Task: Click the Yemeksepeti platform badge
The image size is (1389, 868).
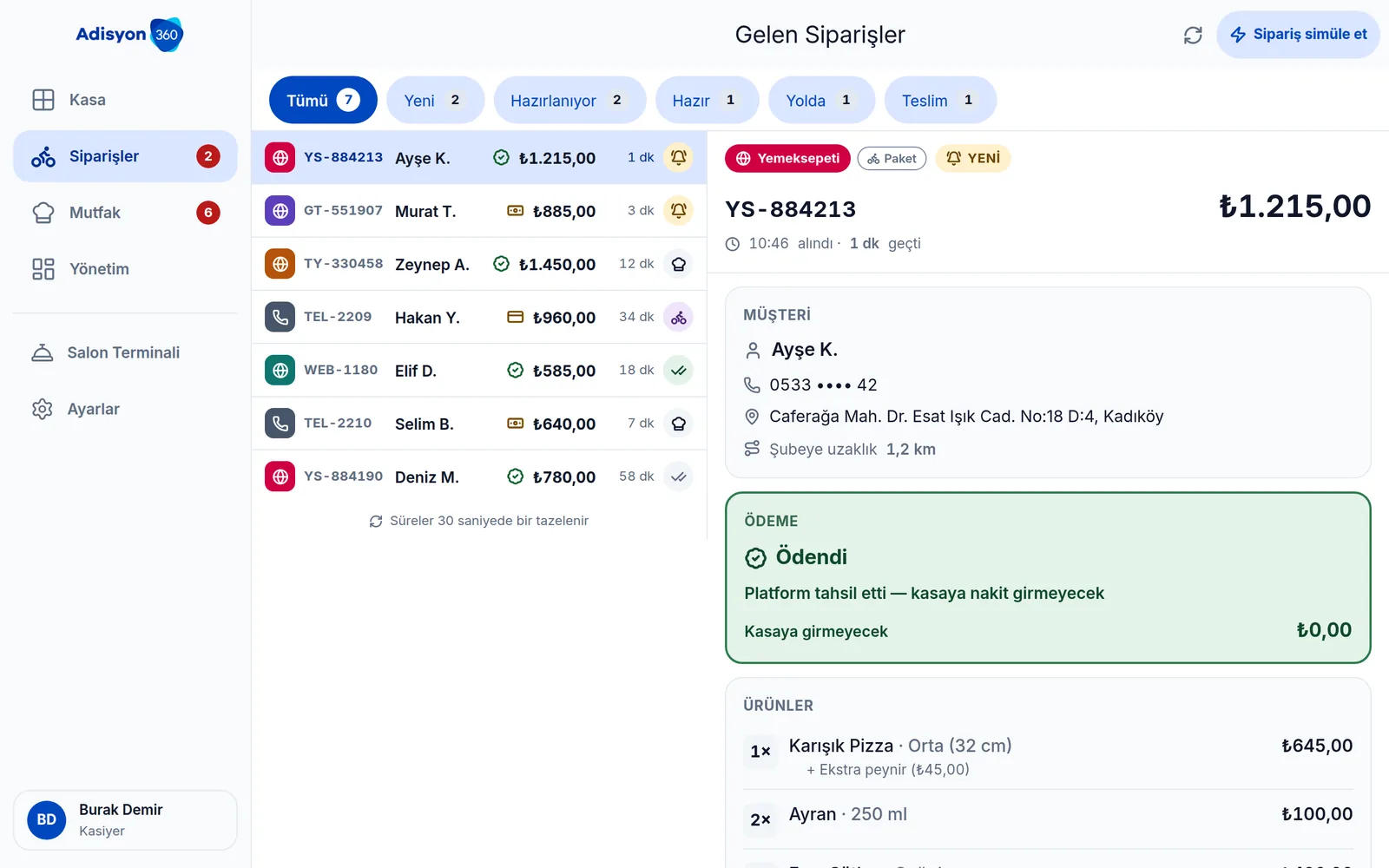Action: [x=787, y=158]
